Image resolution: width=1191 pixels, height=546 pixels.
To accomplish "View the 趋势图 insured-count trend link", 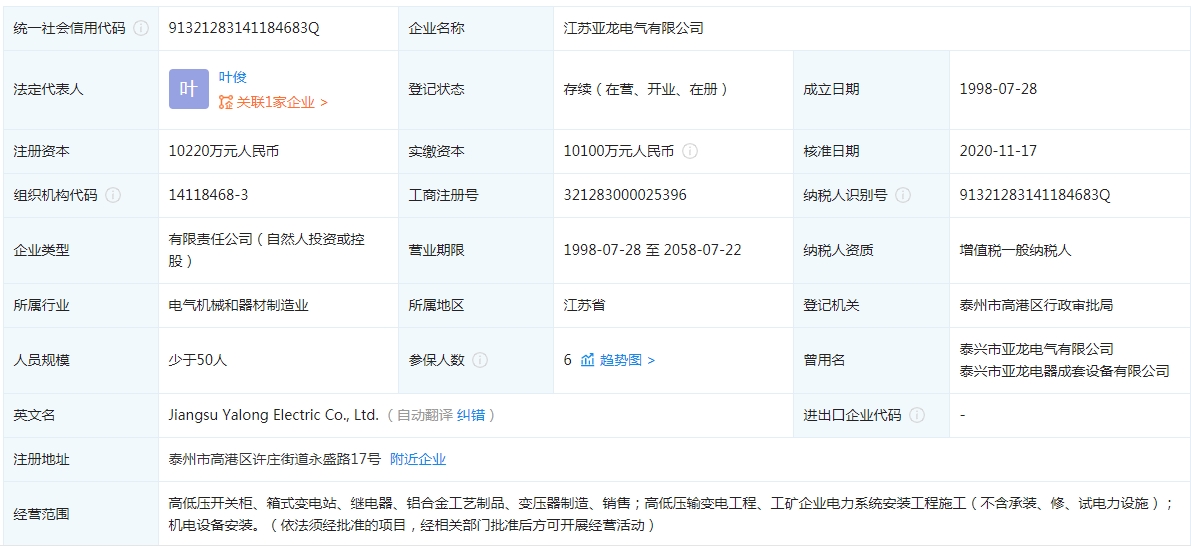I will click(x=621, y=360).
